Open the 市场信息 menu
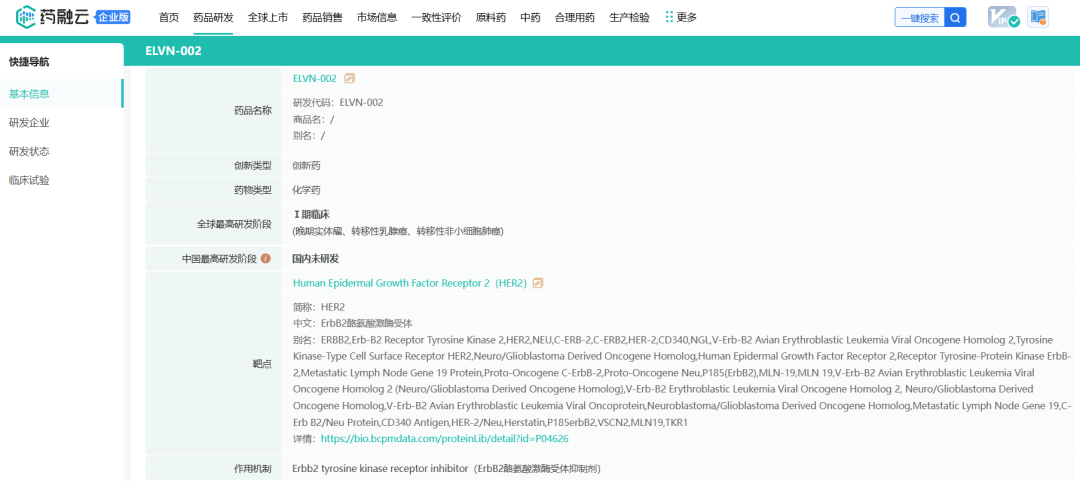The image size is (1080, 481). [x=377, y=18]
